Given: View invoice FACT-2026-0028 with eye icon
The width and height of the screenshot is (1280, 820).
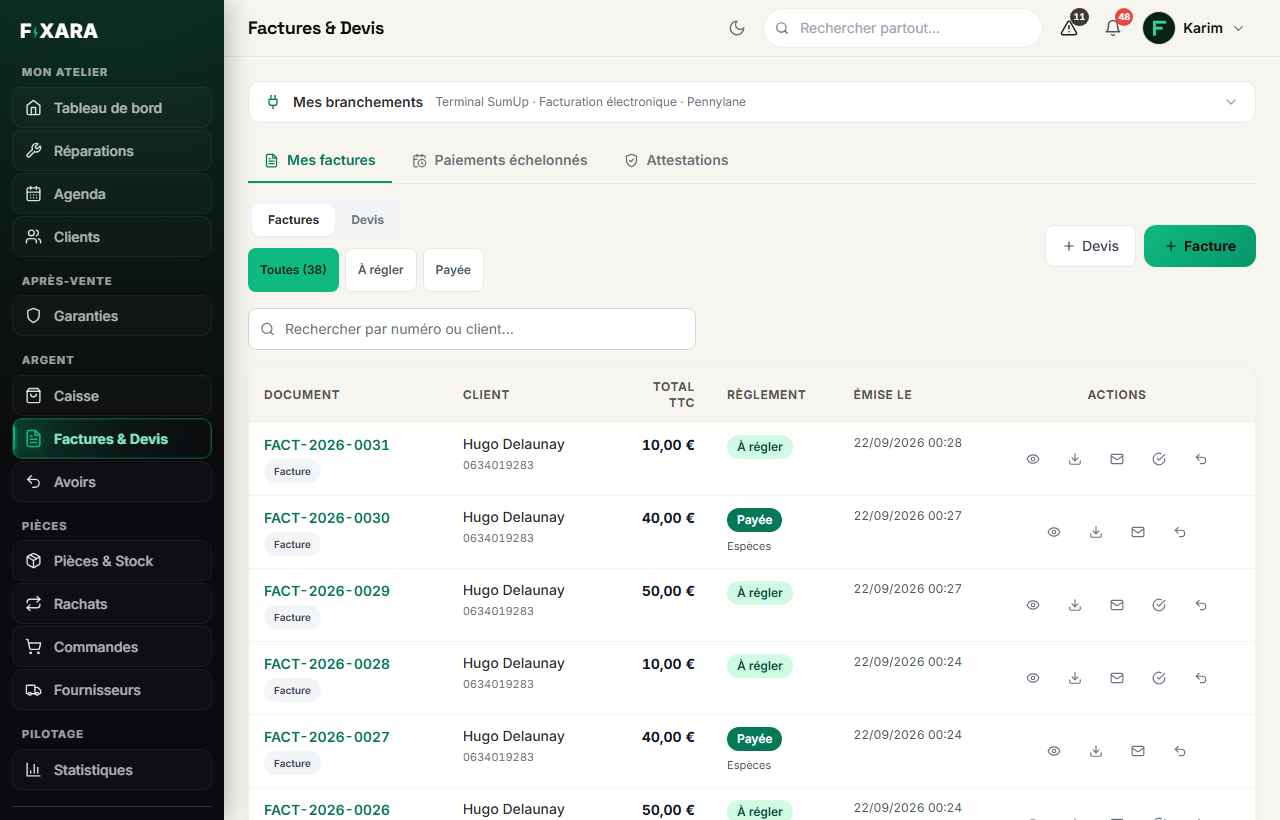Looking at the screenshot, I should 1033,678.
